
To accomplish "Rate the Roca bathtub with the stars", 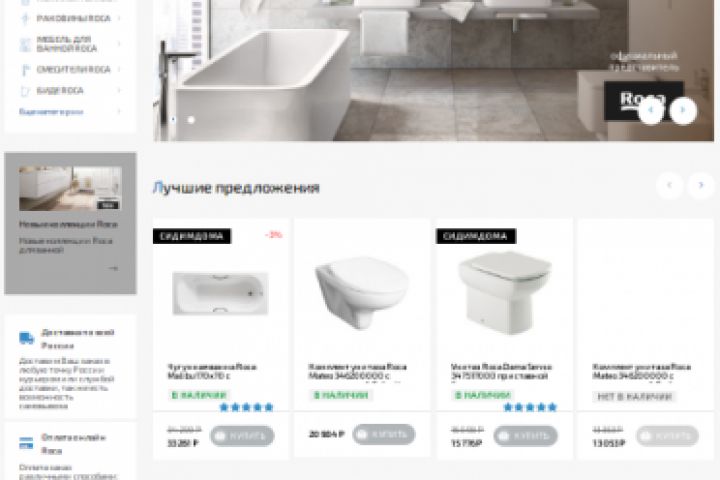I will [247, 407].
